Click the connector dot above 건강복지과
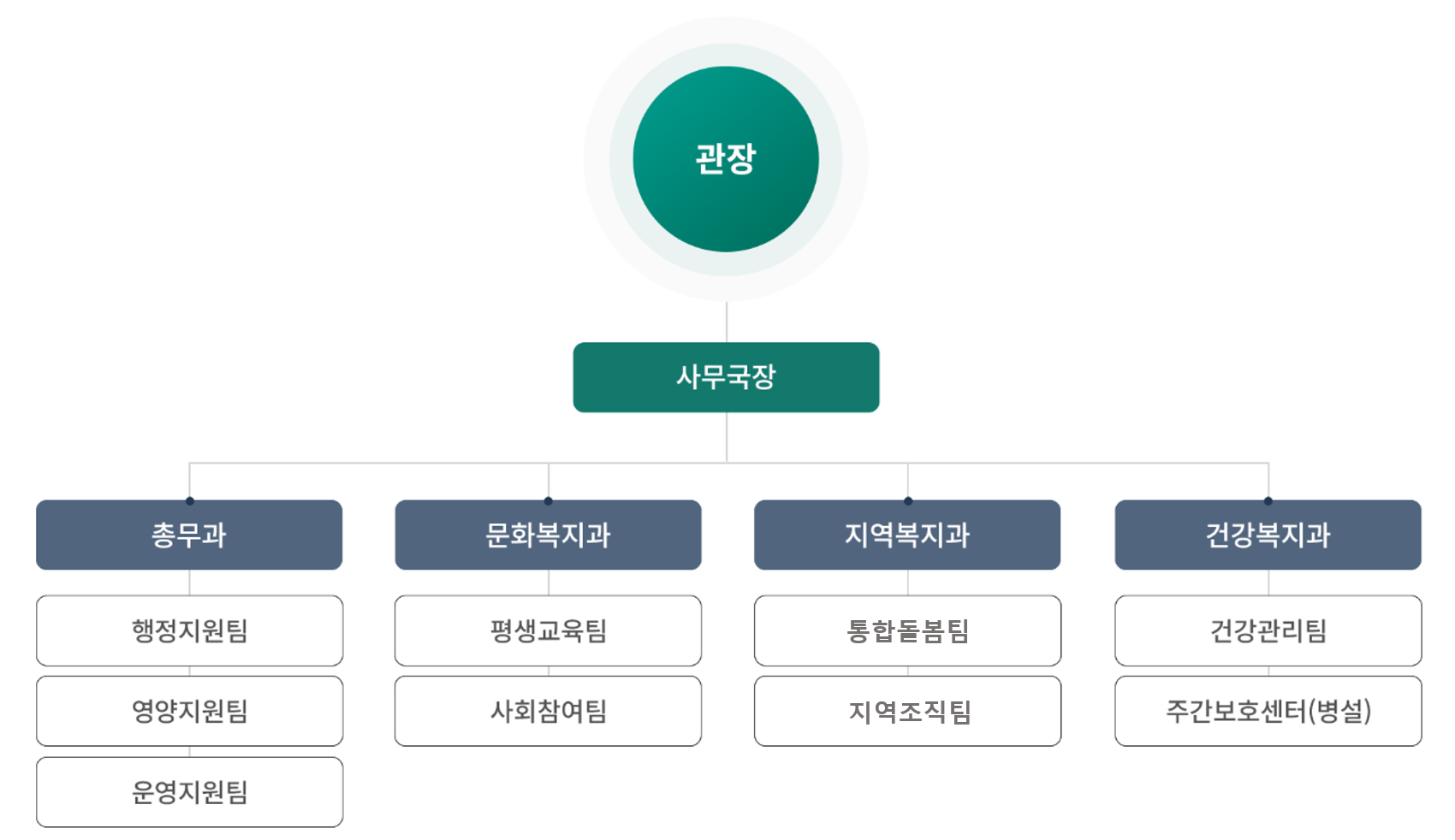This screenshot has height=840, width=1455. tap(1268, 500)
